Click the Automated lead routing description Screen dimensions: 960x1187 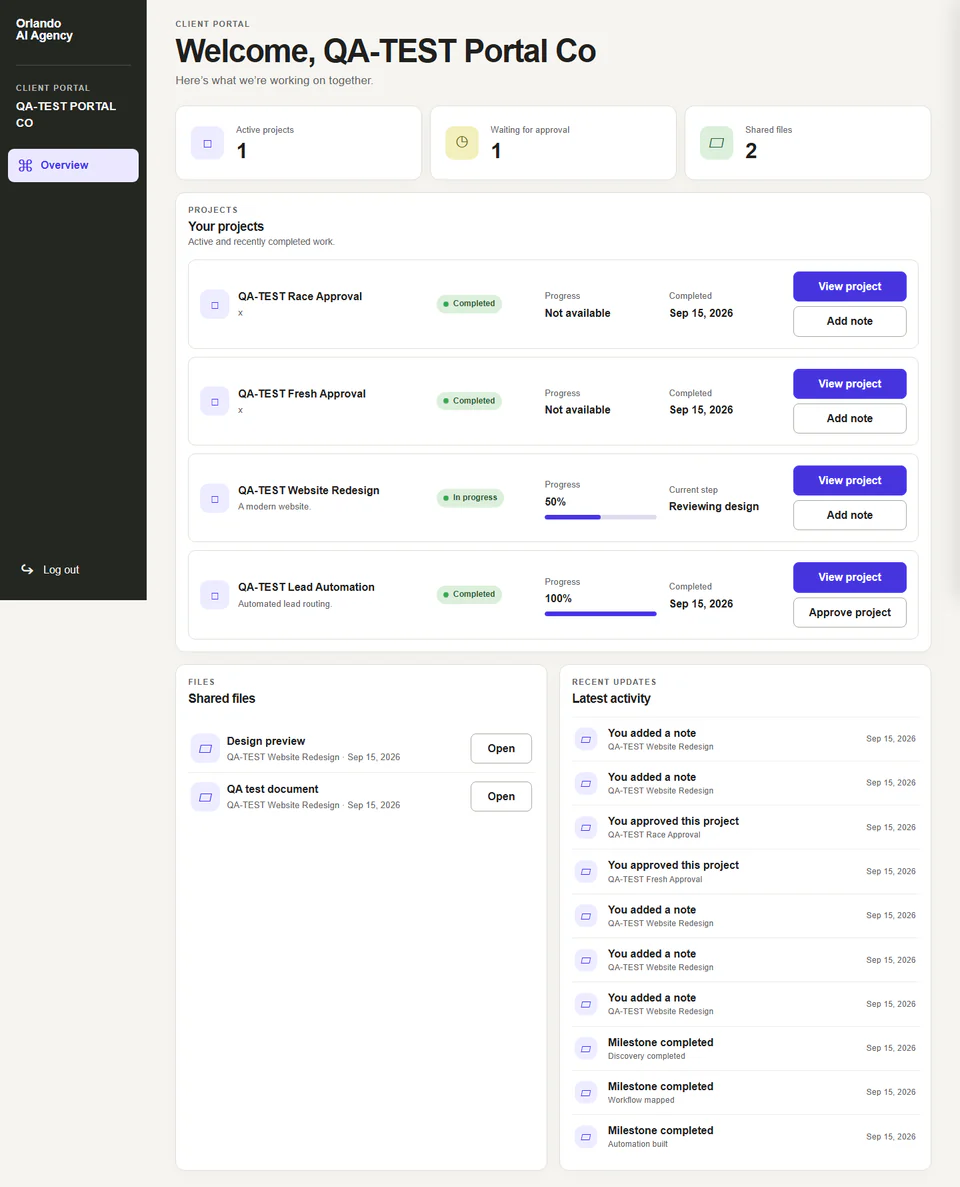[x=285, y=604]
